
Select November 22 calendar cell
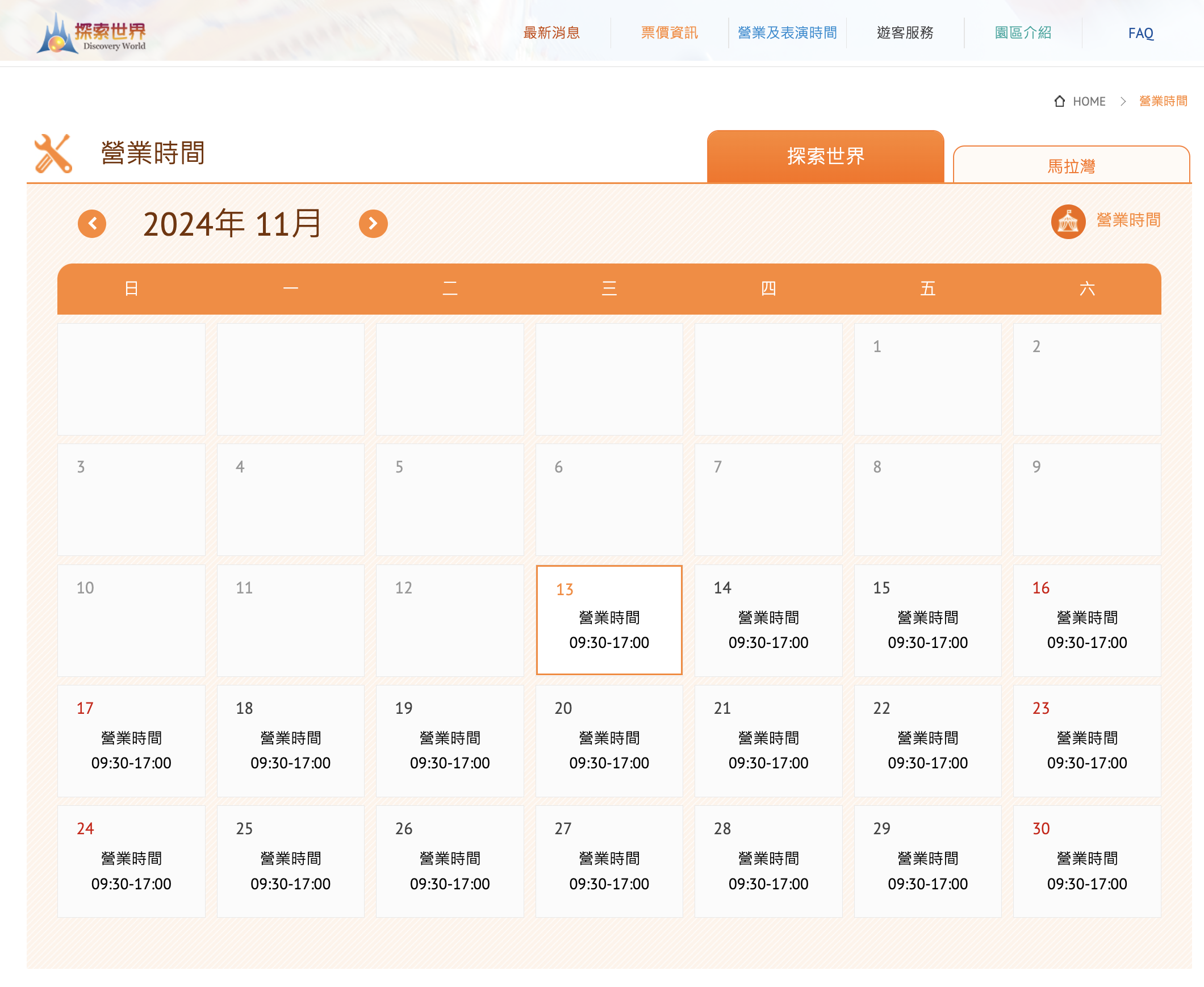pos(927,741)
